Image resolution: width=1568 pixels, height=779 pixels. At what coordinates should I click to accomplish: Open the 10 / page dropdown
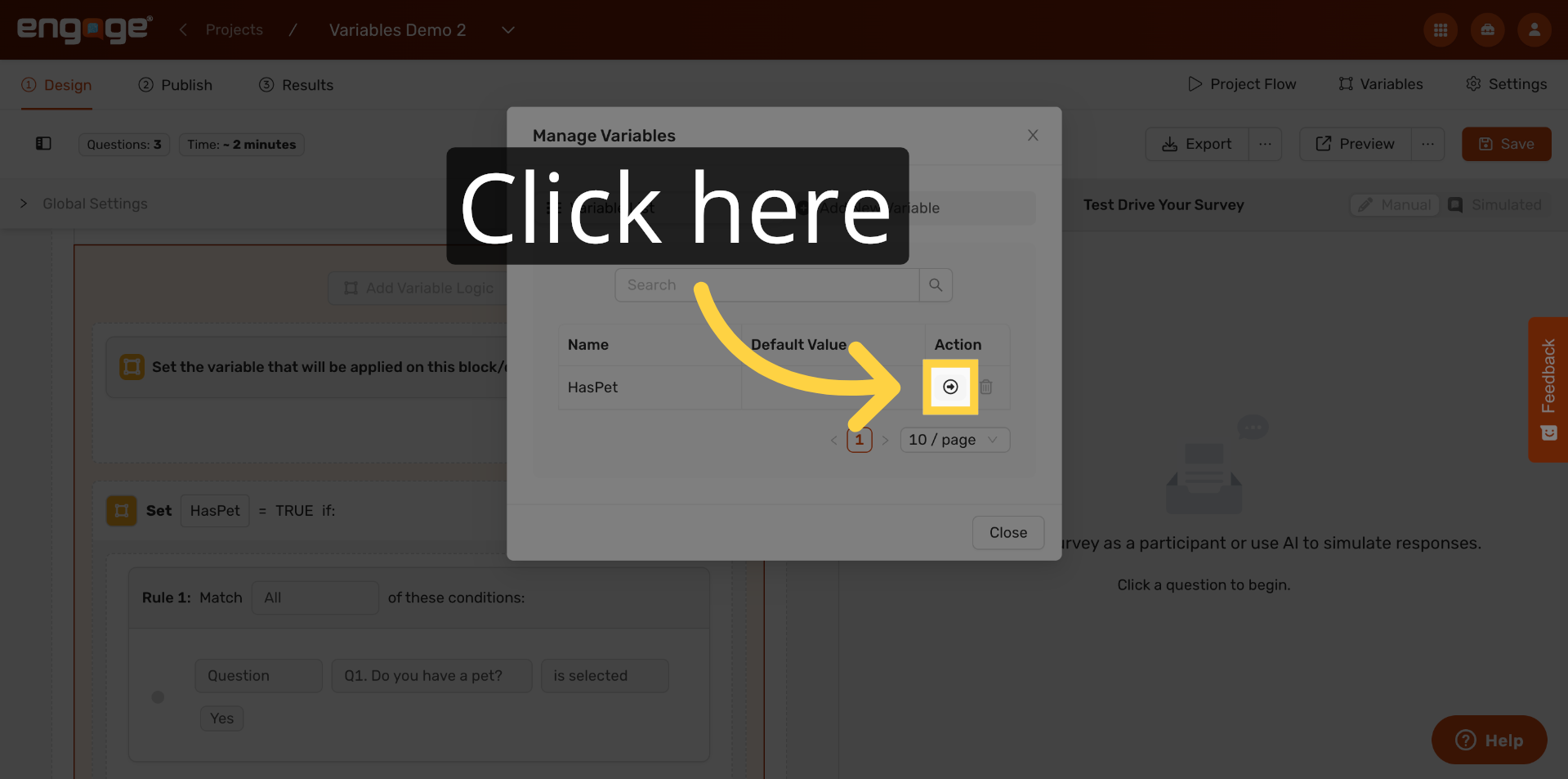[x=954, y=440]
